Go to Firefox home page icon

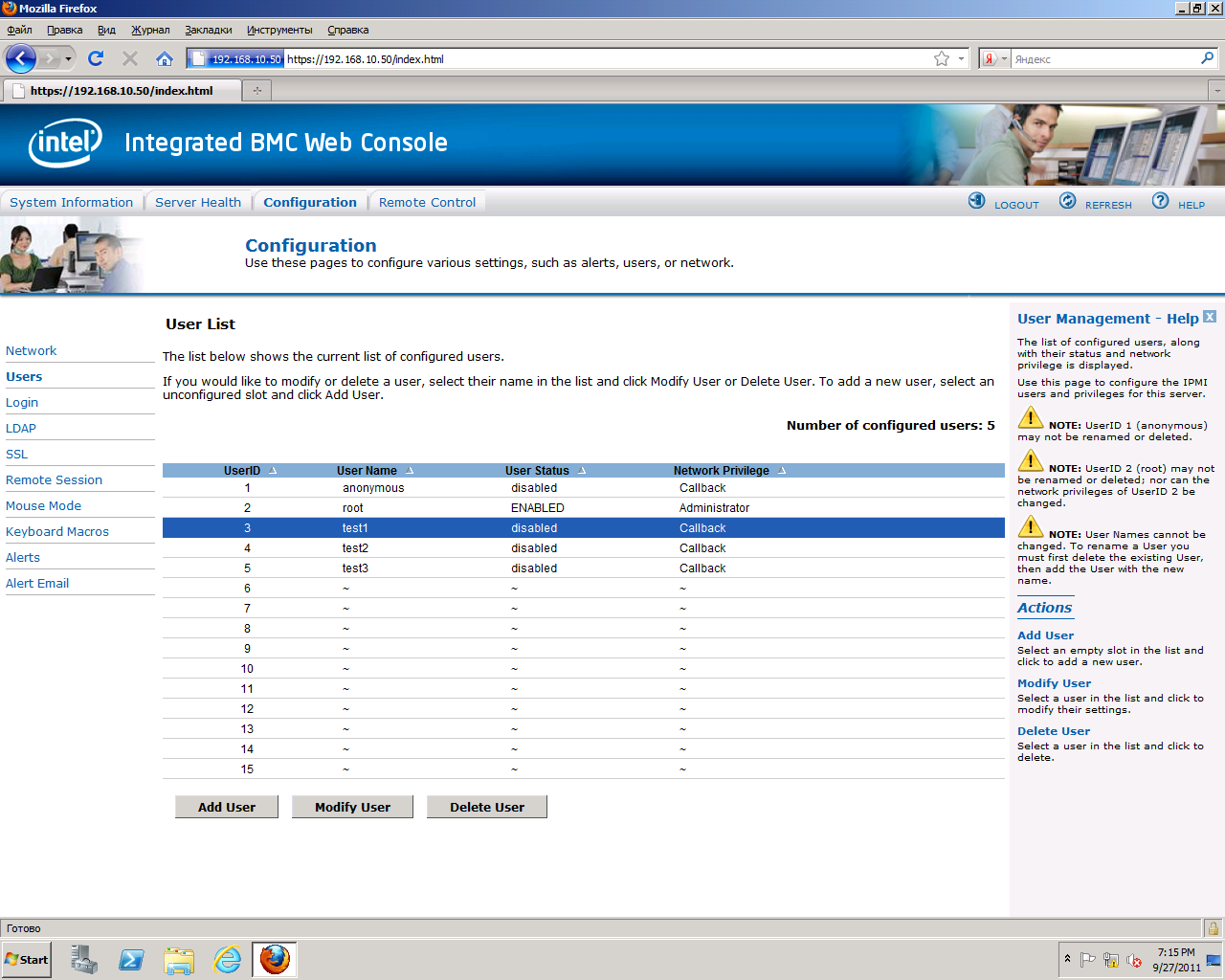pos(165,58)
